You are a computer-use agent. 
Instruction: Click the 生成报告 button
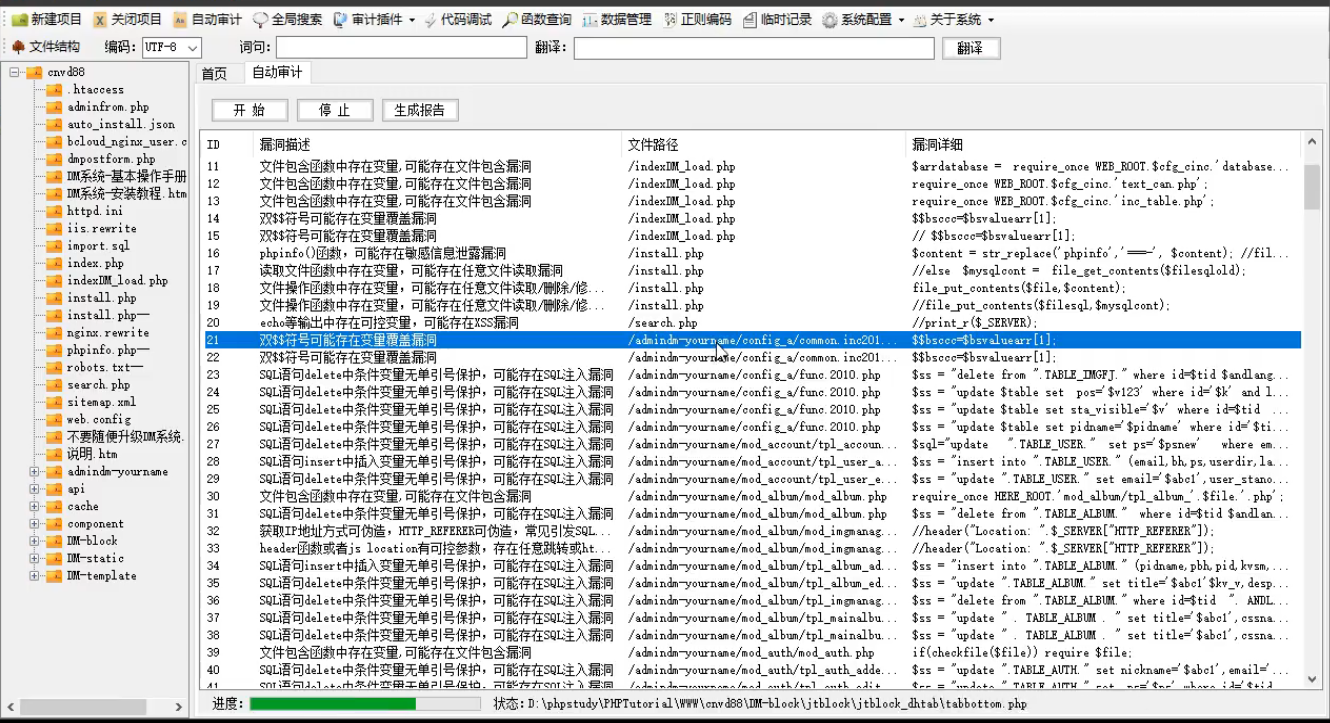(420, 111)
